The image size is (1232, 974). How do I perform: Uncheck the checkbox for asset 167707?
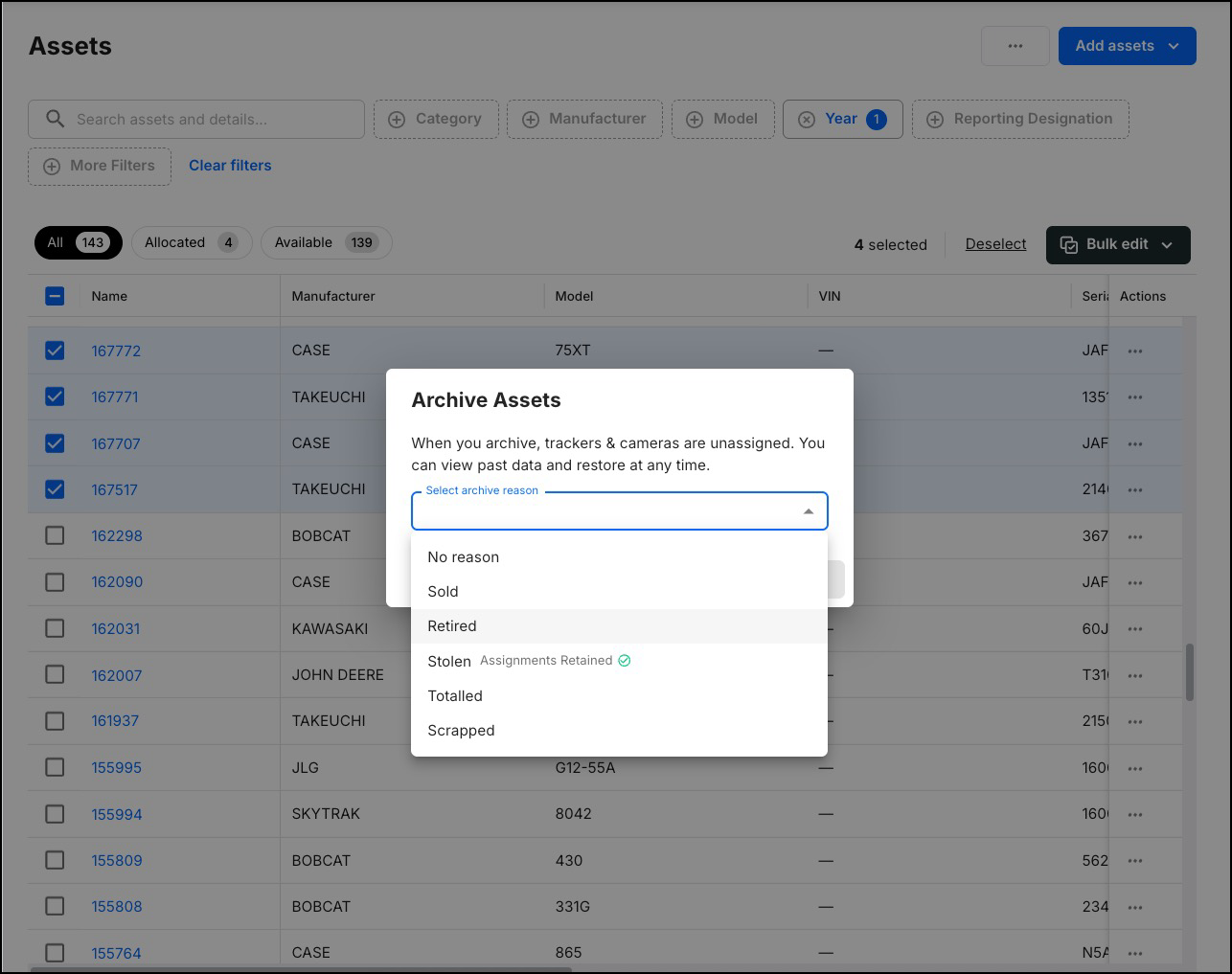click(55, 443)
